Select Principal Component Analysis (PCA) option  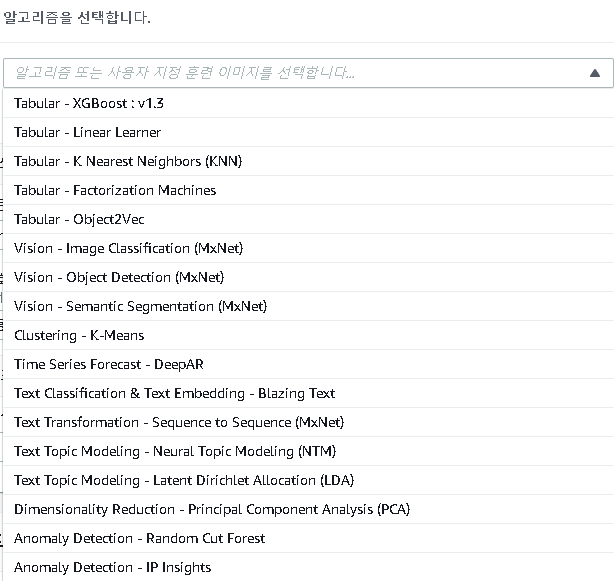[x=308, y=509]
